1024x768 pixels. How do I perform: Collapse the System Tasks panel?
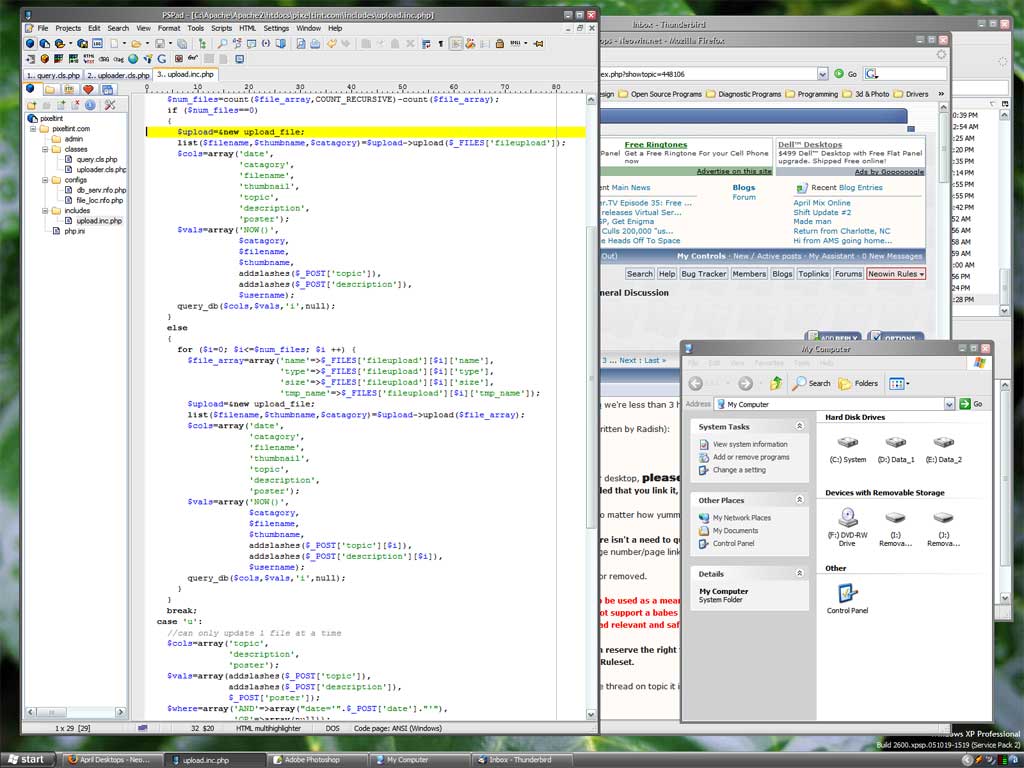pos(799,427)
